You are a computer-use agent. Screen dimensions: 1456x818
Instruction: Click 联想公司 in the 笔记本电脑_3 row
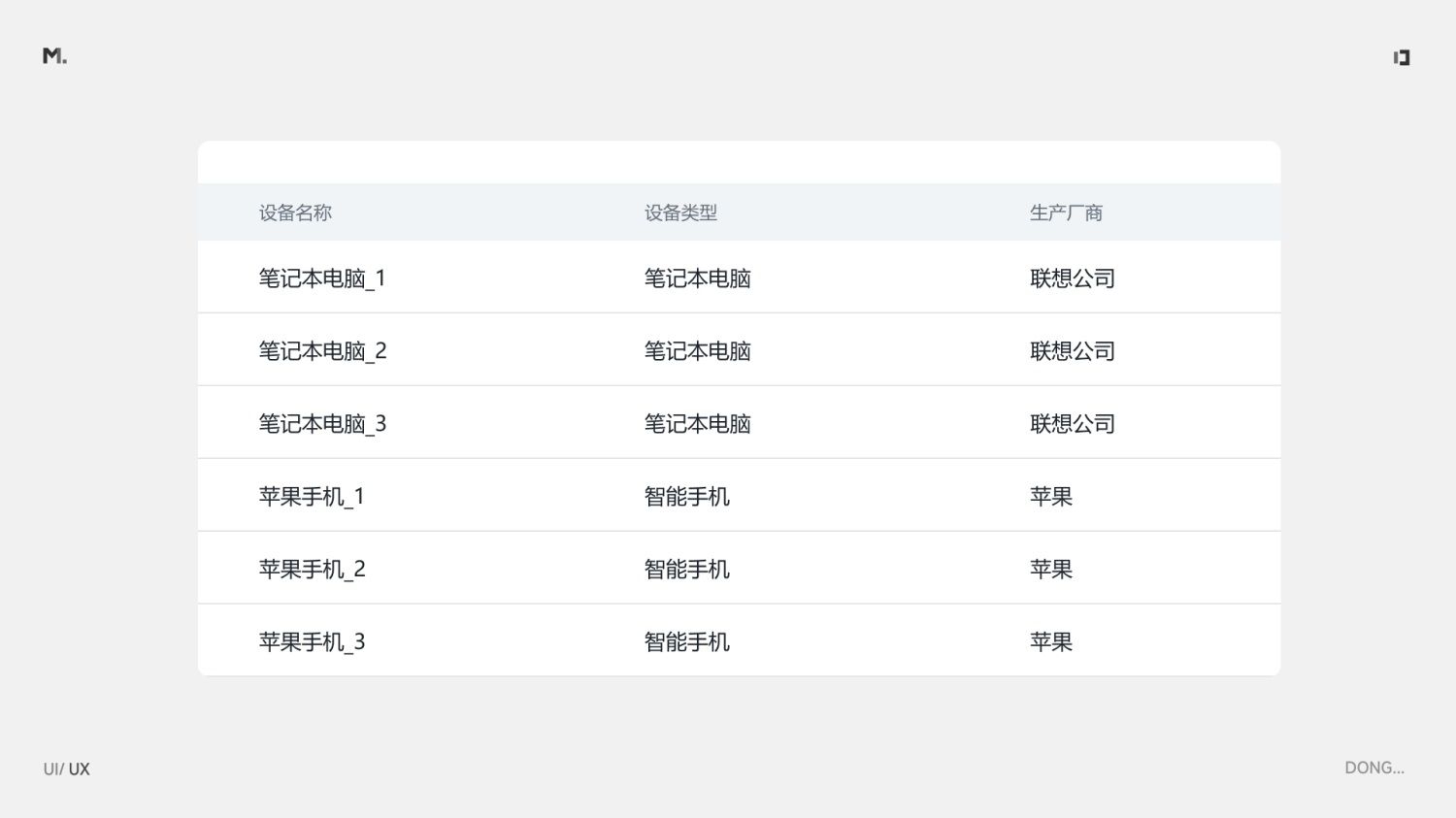[1072, 424]
